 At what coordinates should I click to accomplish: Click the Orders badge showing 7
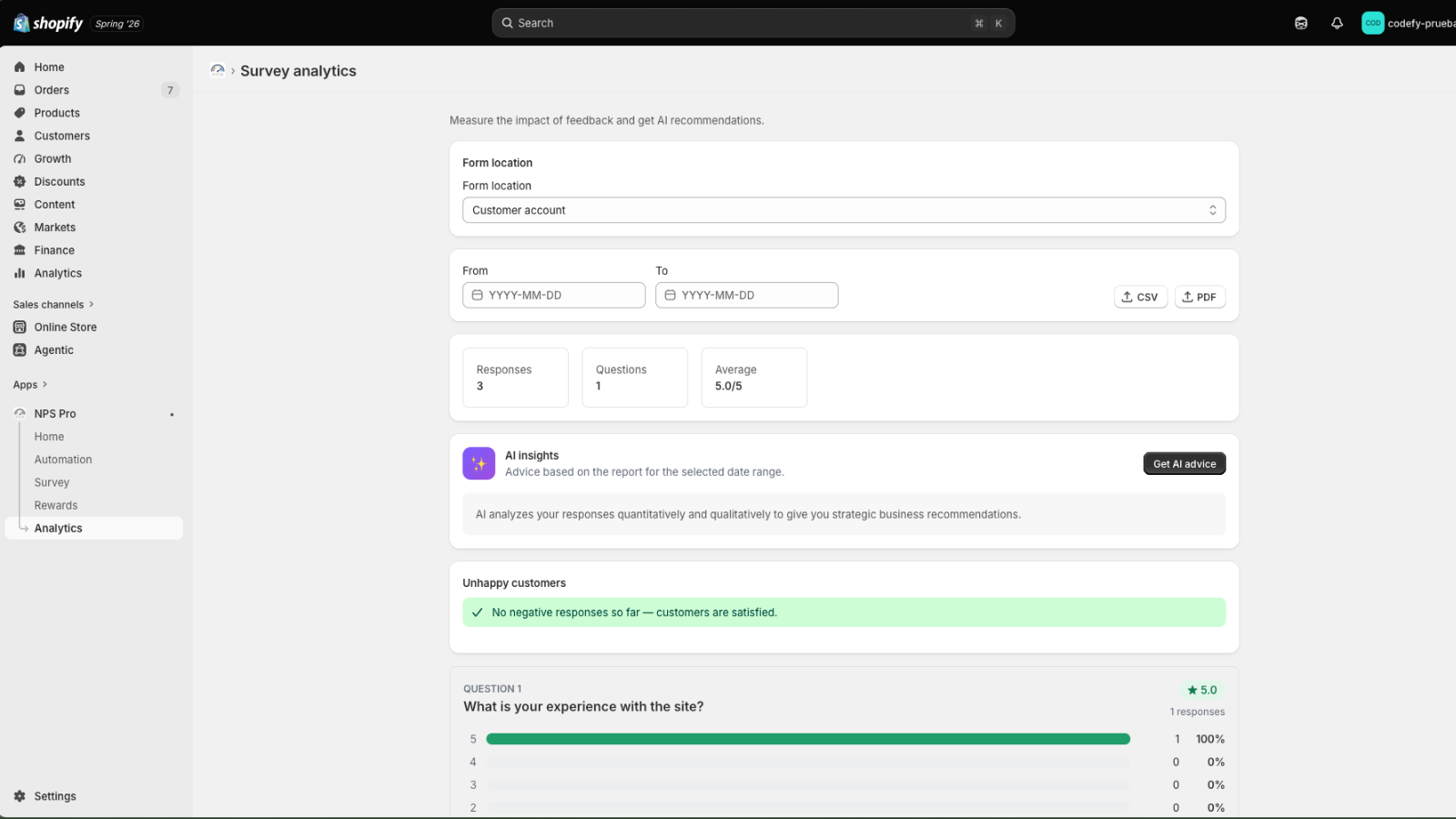point(170,90)
